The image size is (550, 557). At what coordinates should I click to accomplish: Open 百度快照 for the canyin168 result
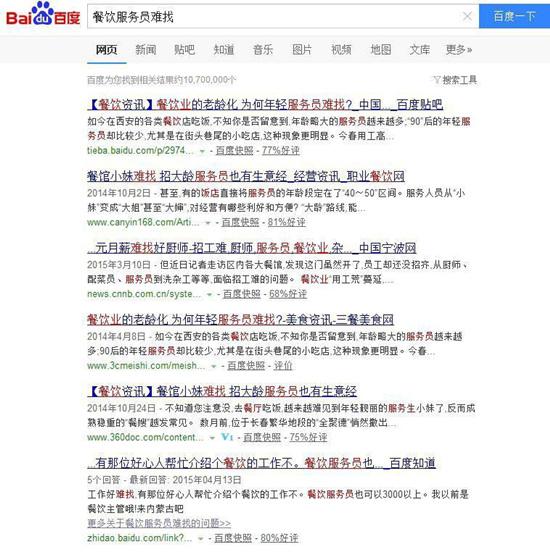pyautogui.click(x=240, y=222)
